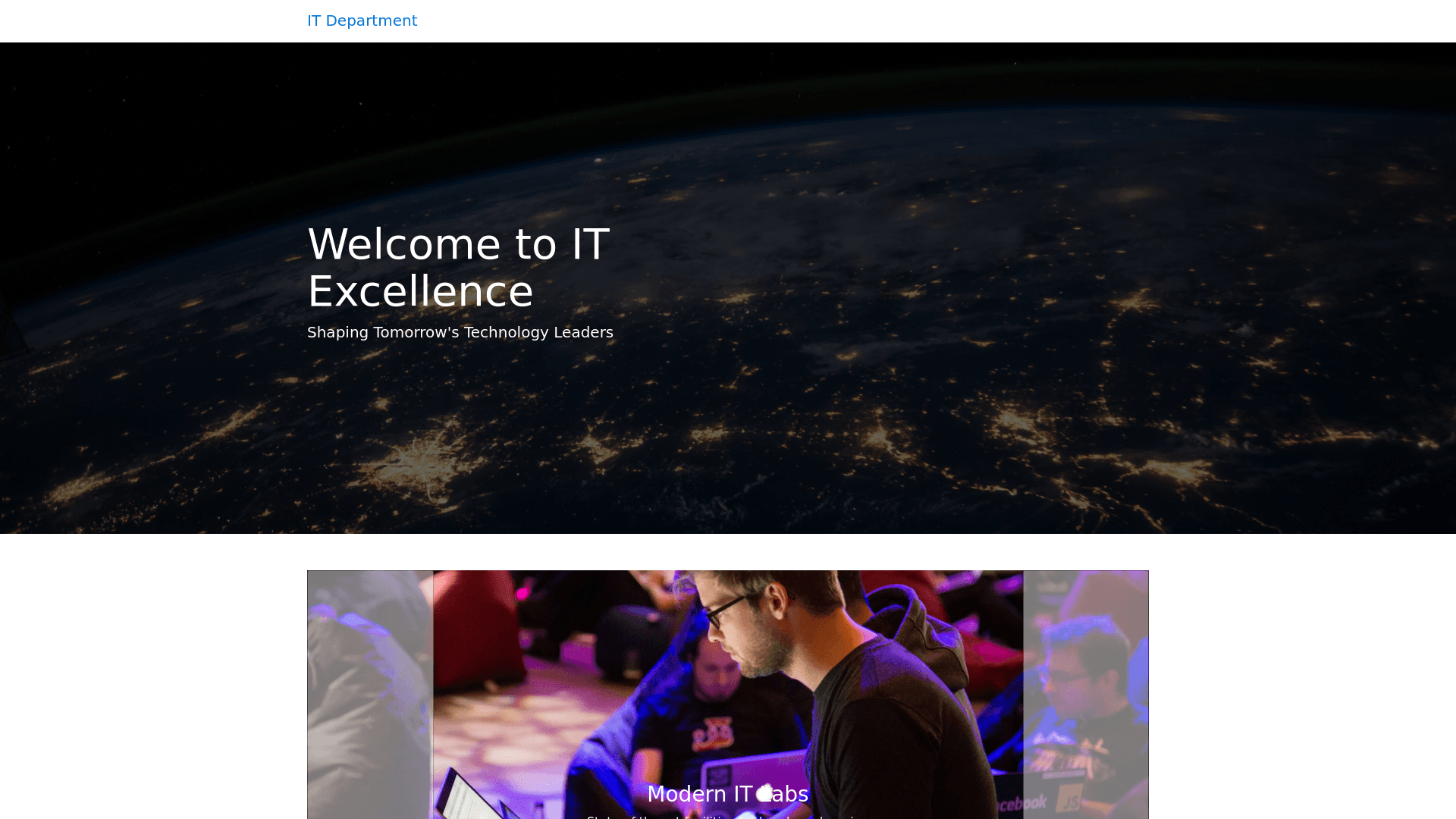Click the word Excellence in hero heading

[x=420, y=291]
